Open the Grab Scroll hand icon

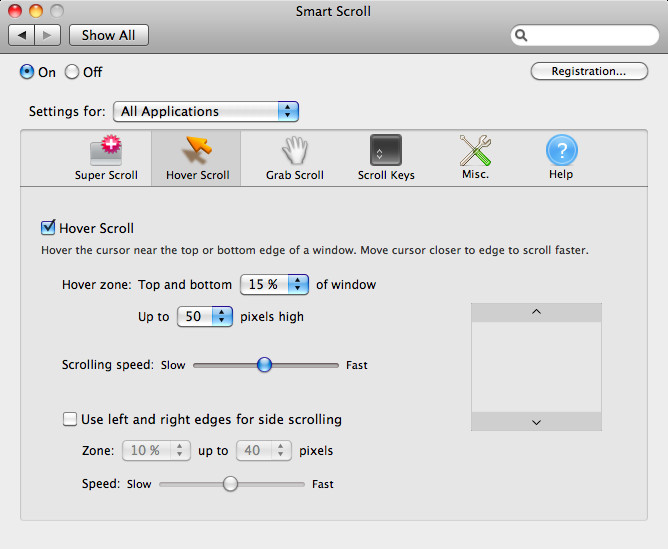[295, 150]
